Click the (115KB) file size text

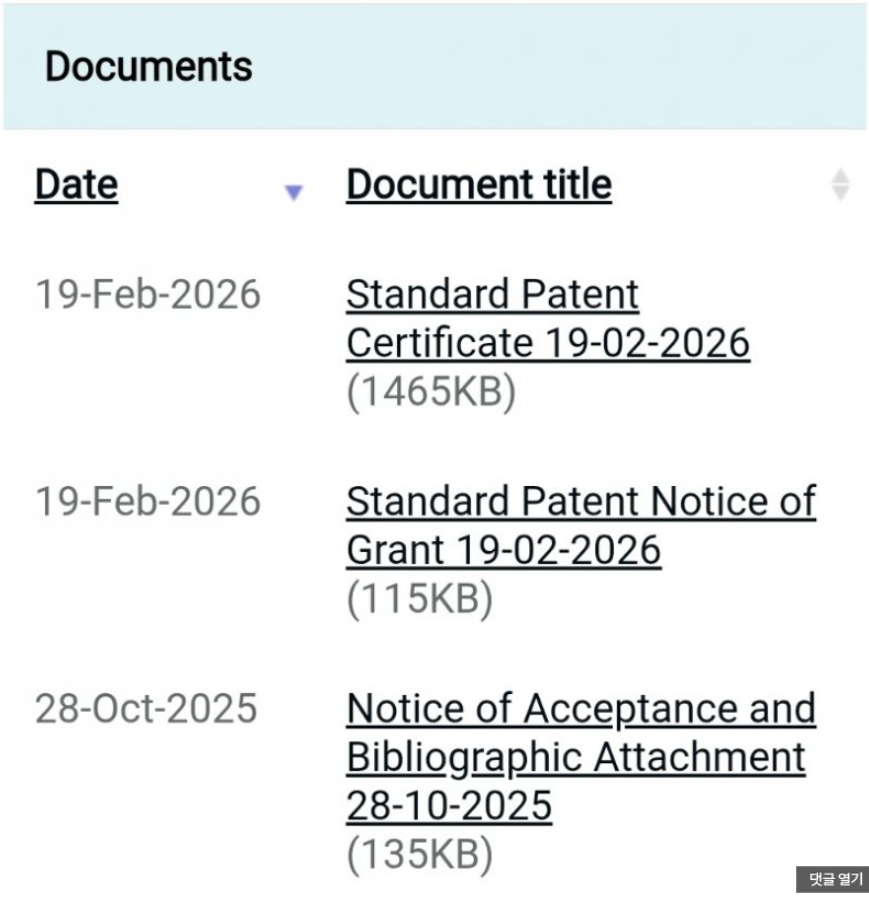click(x=420, y=599)
